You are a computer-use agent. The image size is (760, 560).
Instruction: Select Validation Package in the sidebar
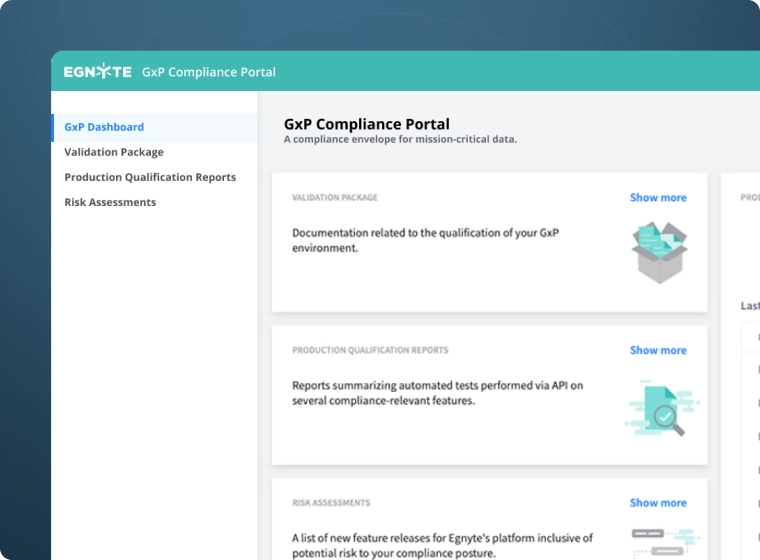114,152
